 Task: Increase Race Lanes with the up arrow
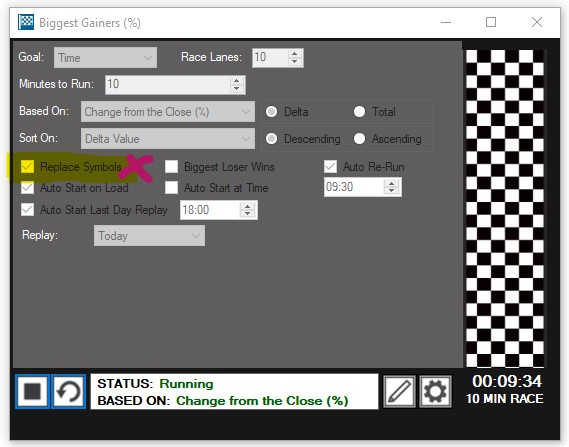295,54
